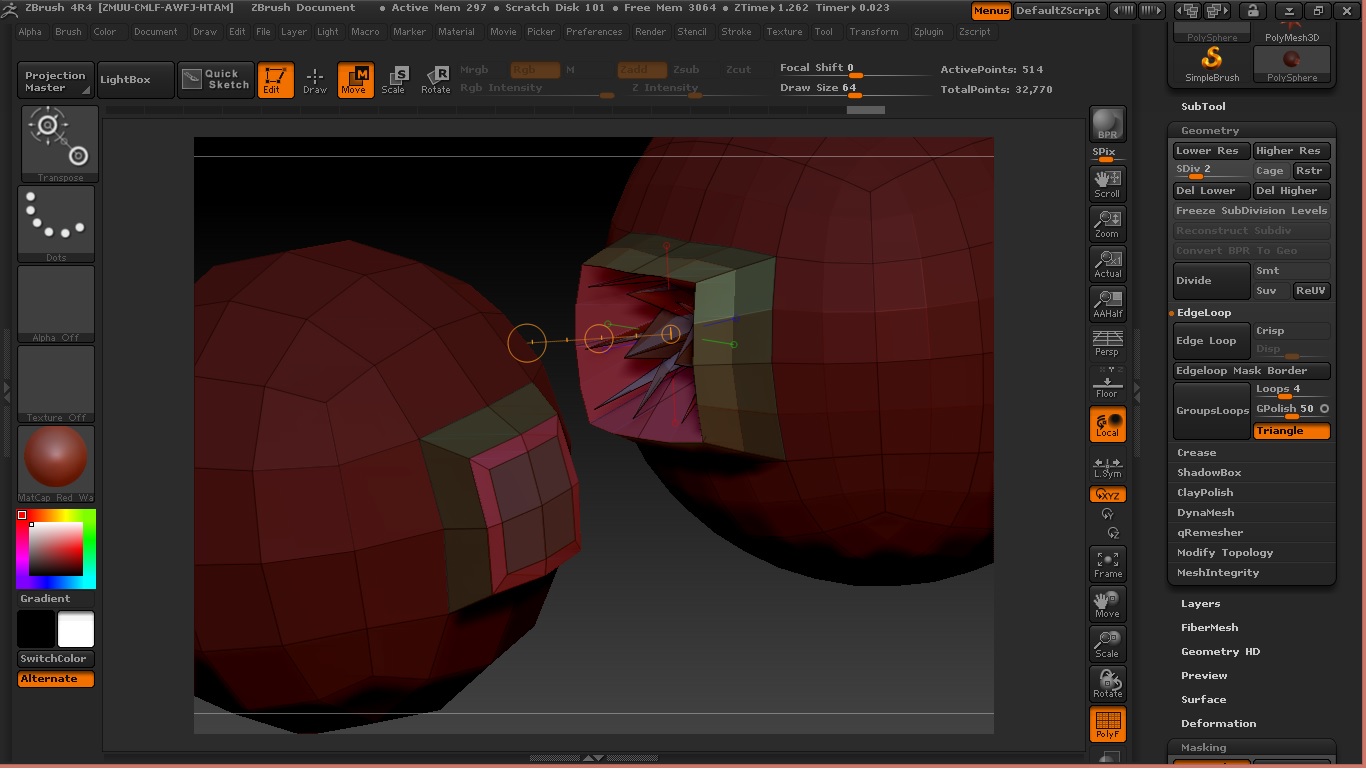Expand the FiberMesh section
This screenshot has width=1366, height=782.
click(x=1209, y=628)
